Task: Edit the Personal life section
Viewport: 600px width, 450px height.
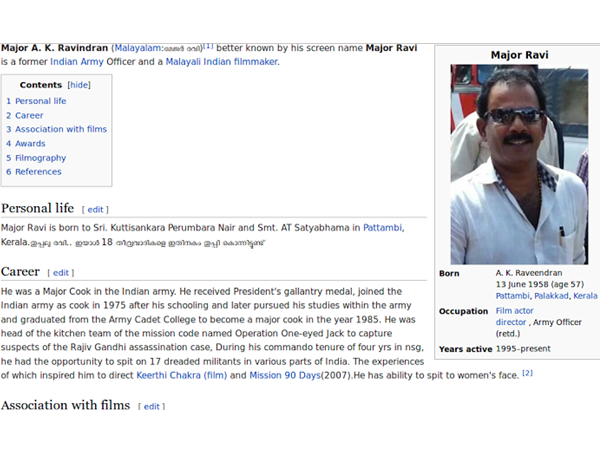Action: click(x=95, y=210)
